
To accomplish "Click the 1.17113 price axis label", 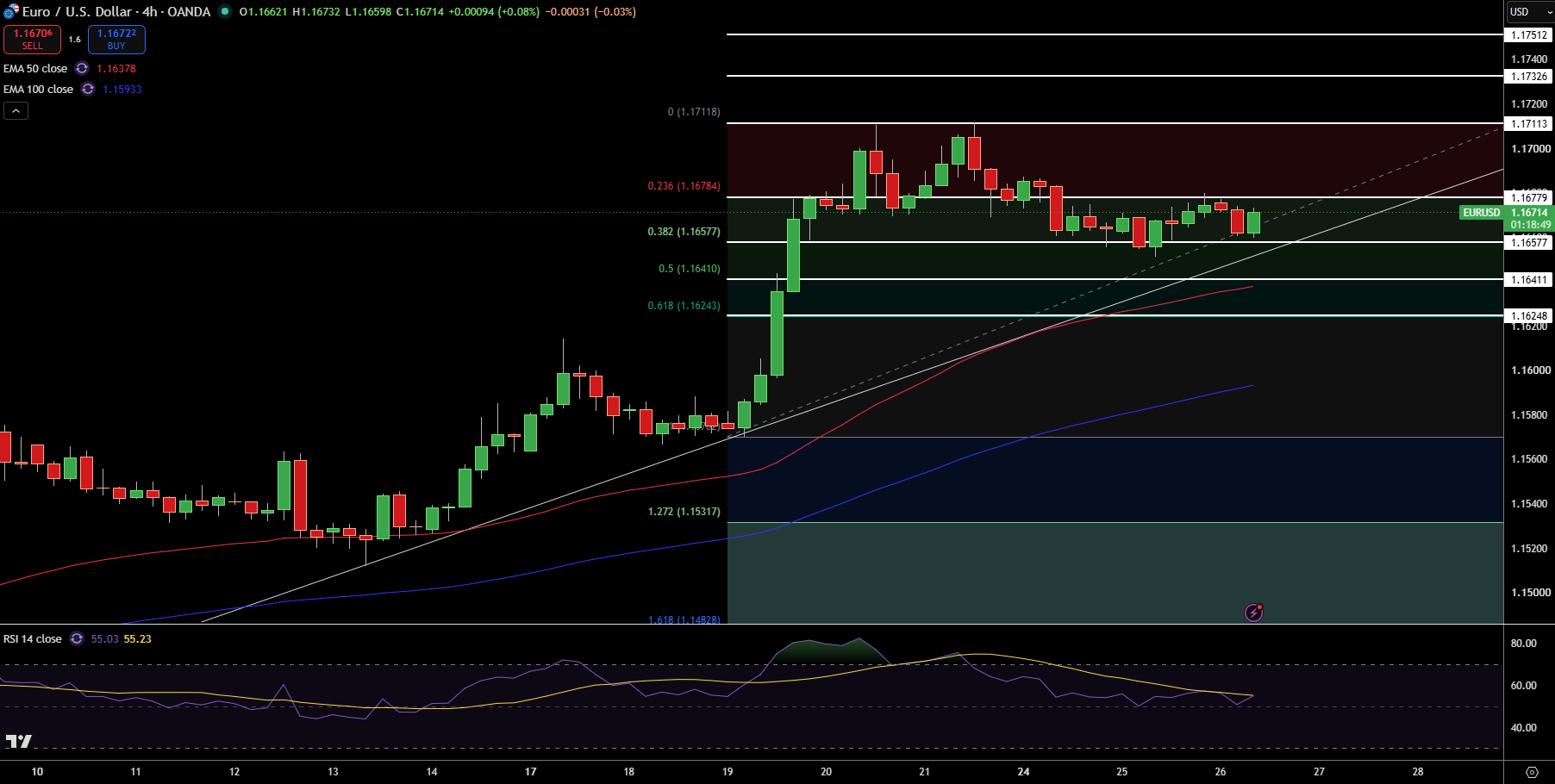I will coord(1529,124).
